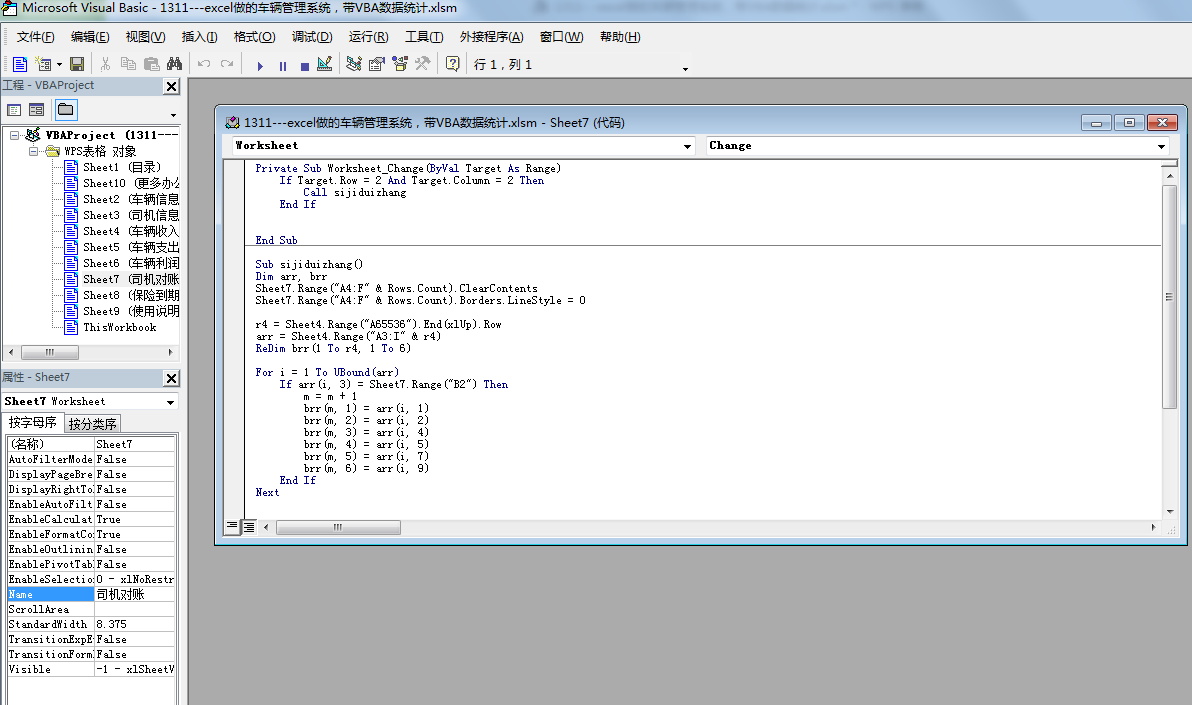Open the Change procedure dropdown
1192x705 pixels.
(x=1161, y=146)
